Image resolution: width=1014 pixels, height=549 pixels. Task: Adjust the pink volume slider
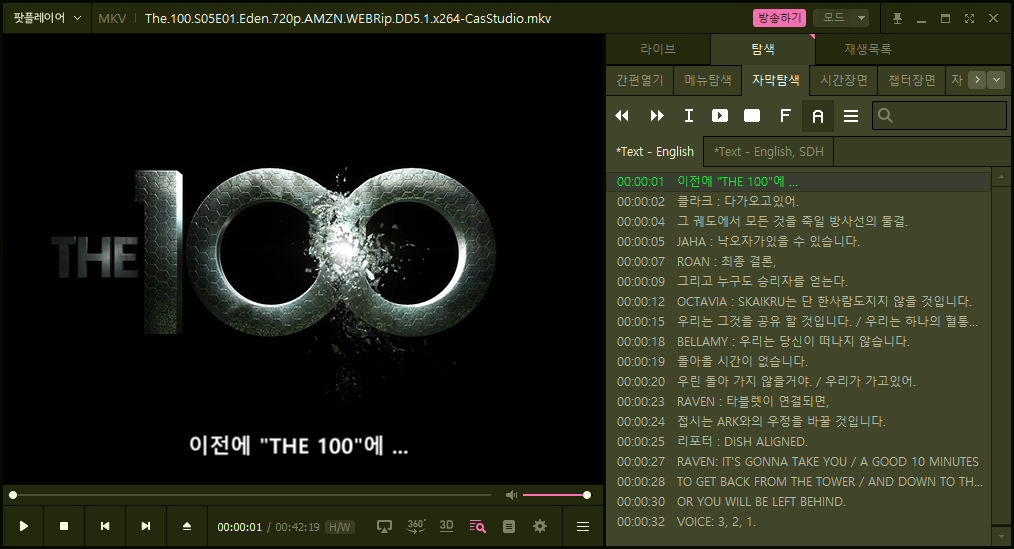click(555, 495)
